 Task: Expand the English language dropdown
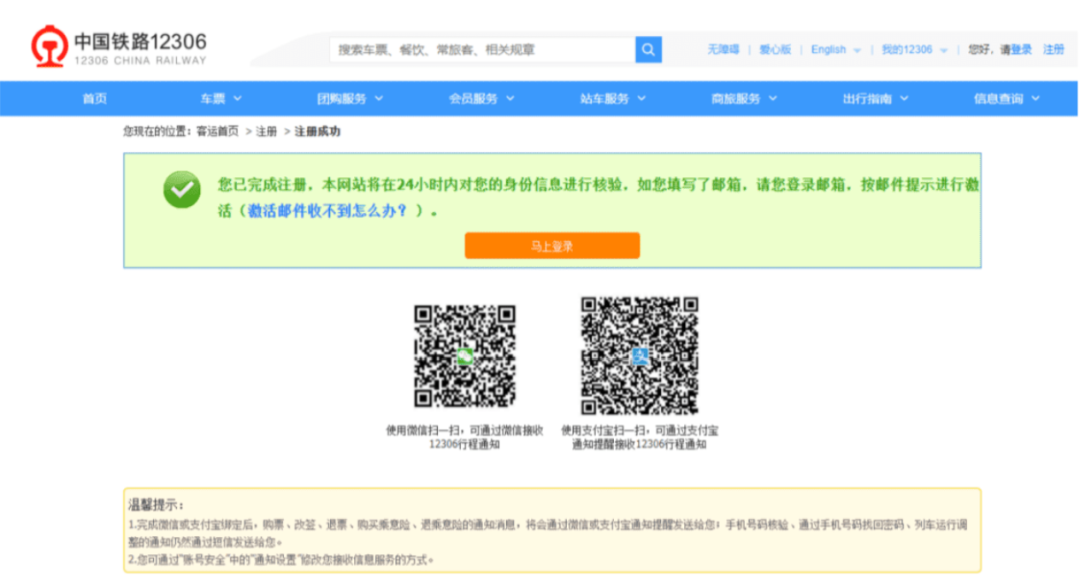pos(835,50)
